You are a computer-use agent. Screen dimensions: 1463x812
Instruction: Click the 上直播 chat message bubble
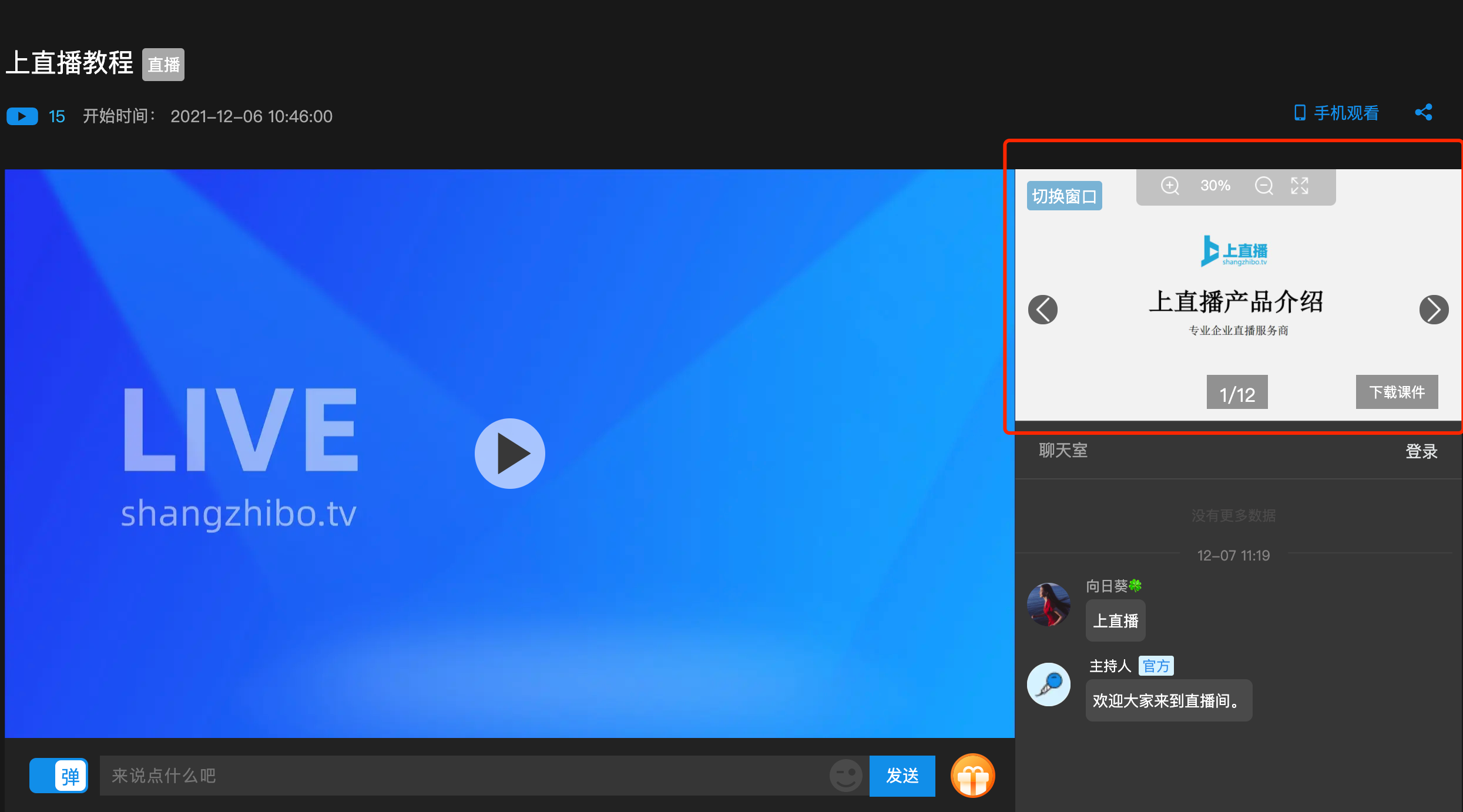coord(1116,620)
